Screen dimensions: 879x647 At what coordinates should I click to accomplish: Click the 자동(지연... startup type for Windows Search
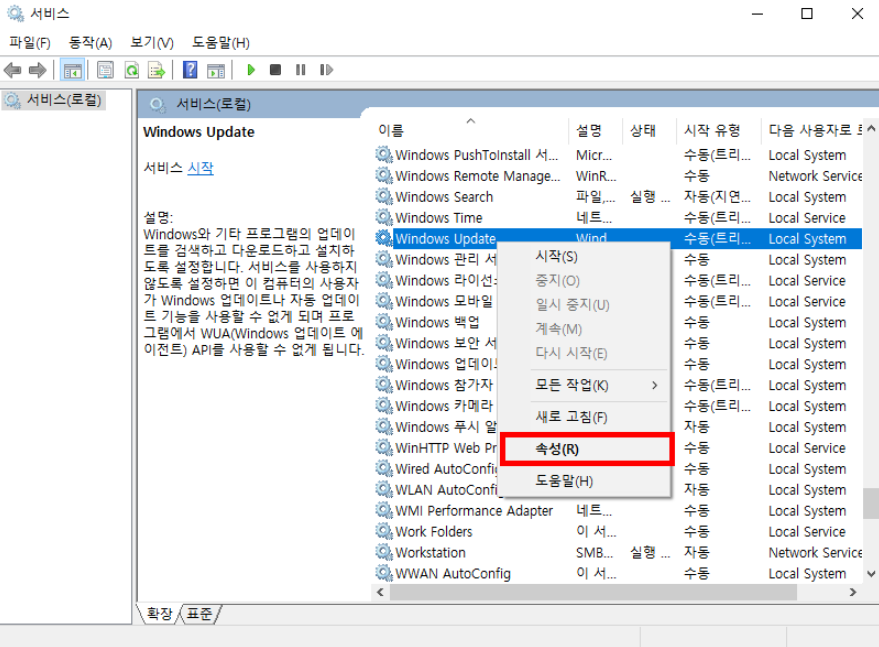click(717, 197)
